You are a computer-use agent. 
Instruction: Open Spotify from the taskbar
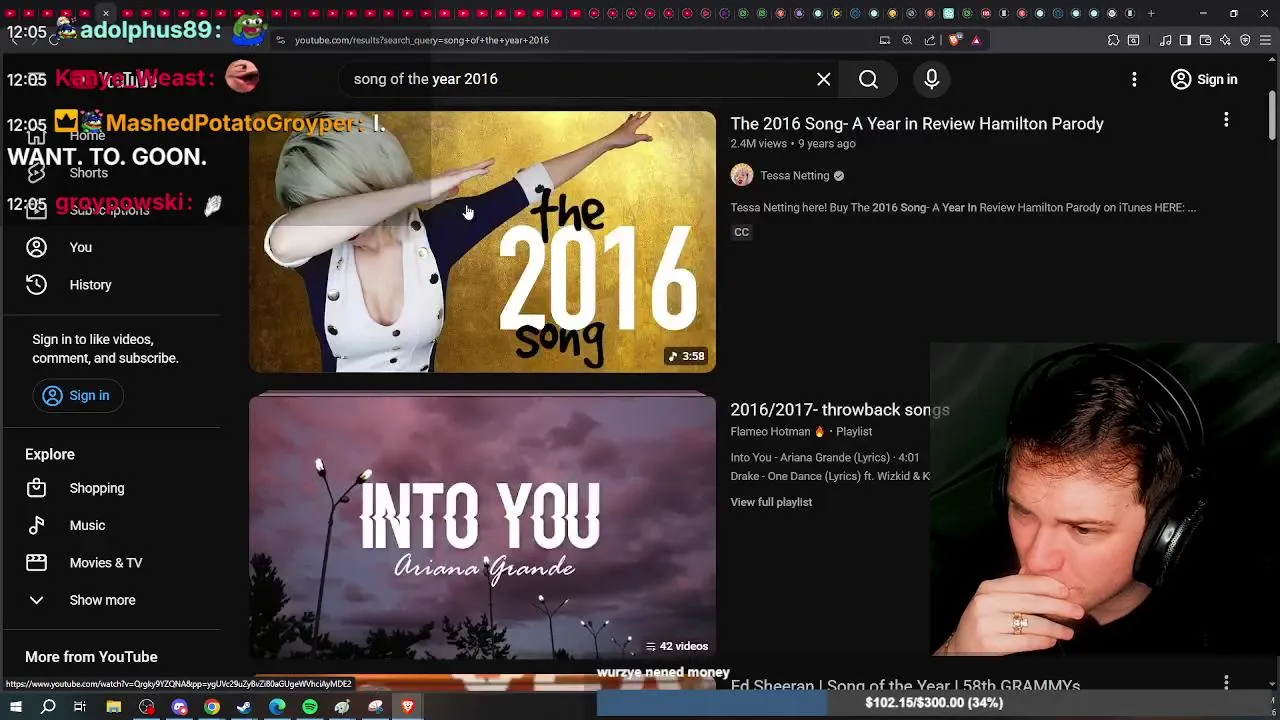tap(310, 707)
